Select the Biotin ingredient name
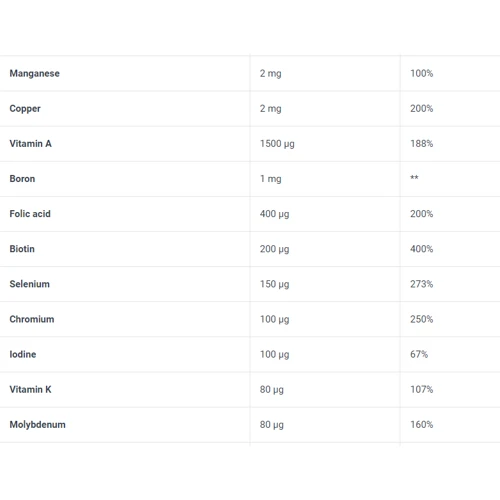Screen dimensions: 500x500 [22, 249]
